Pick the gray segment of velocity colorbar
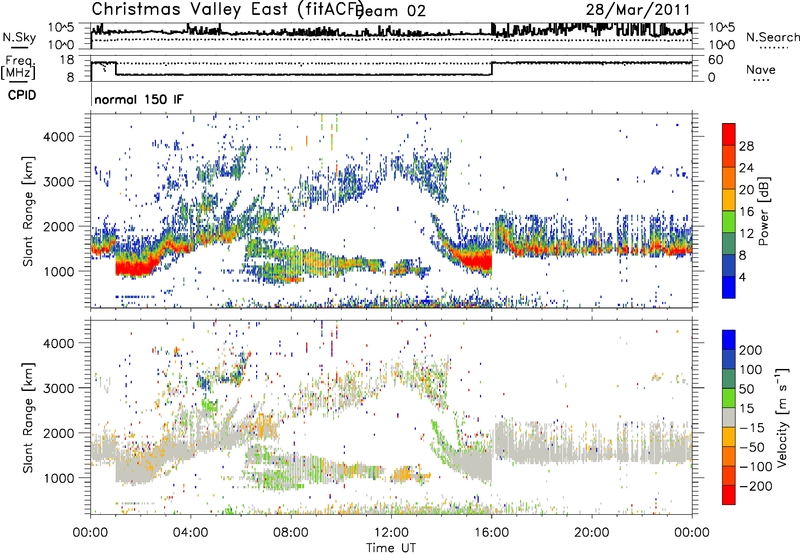800x554 pixels. (729, 417)
